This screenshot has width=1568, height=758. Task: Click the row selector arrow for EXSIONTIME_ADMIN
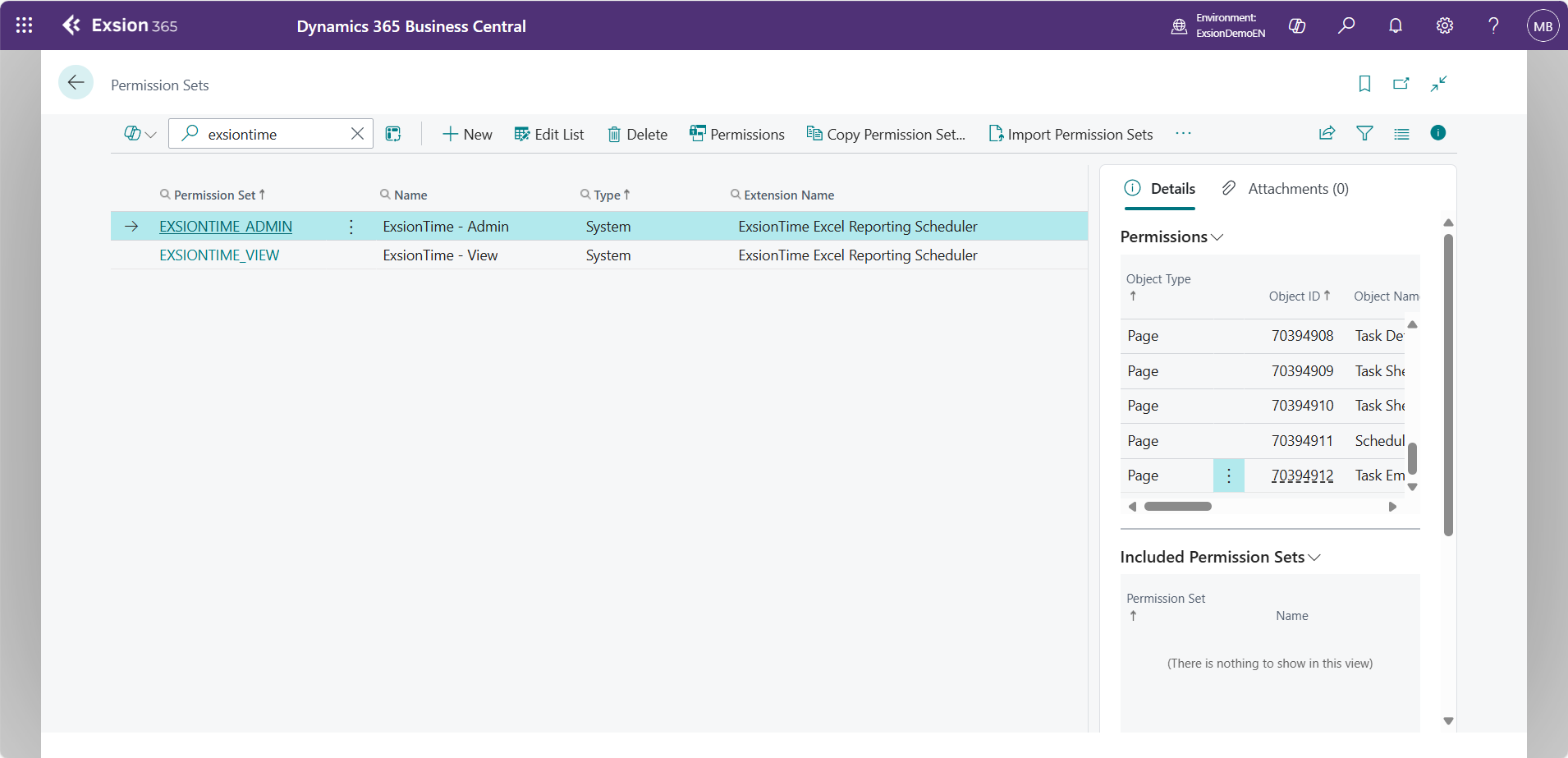[131, 227]
